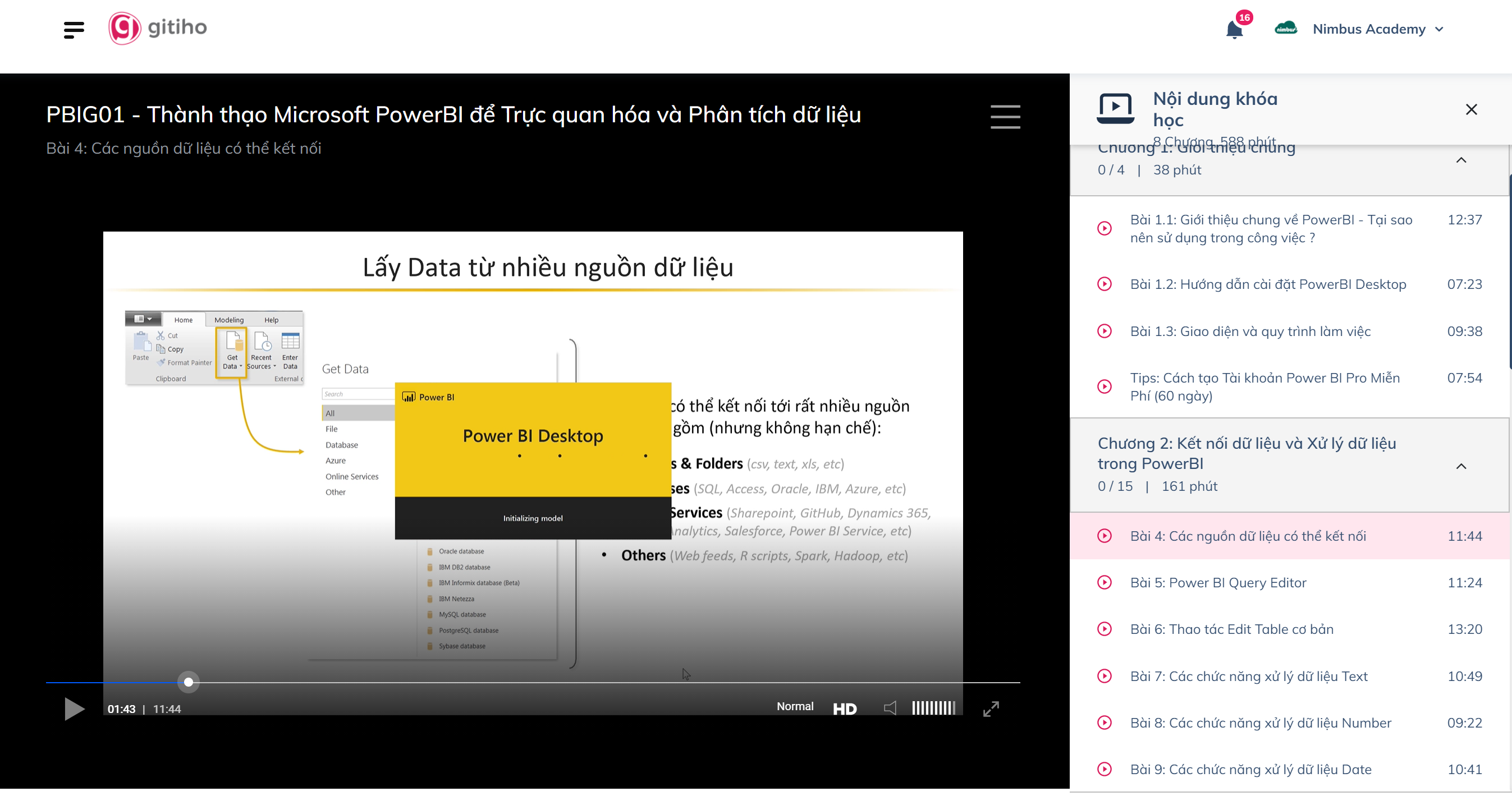Open lesson Bài 1.2 cài đặt PowerBI Desktop
1512x796 pixels.
click(x=1268, y=284)
